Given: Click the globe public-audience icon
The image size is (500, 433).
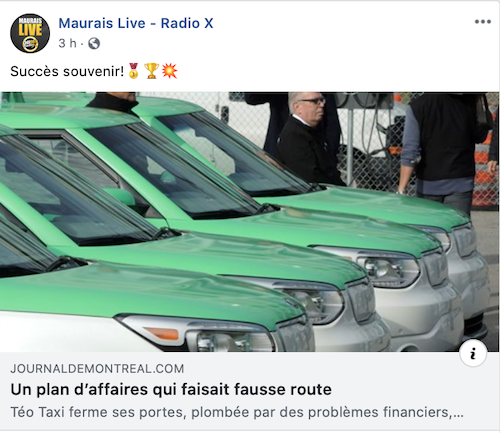Looking at the screenshot, I should pos(94,43).
